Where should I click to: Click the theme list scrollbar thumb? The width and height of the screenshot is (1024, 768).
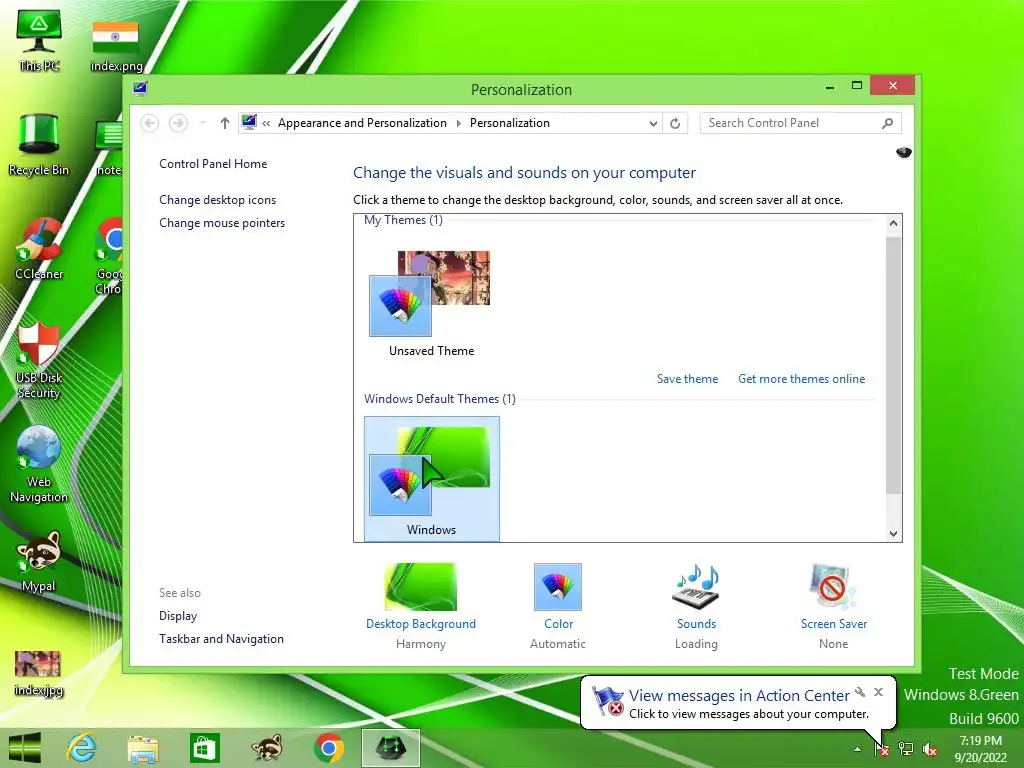(893, 364)
